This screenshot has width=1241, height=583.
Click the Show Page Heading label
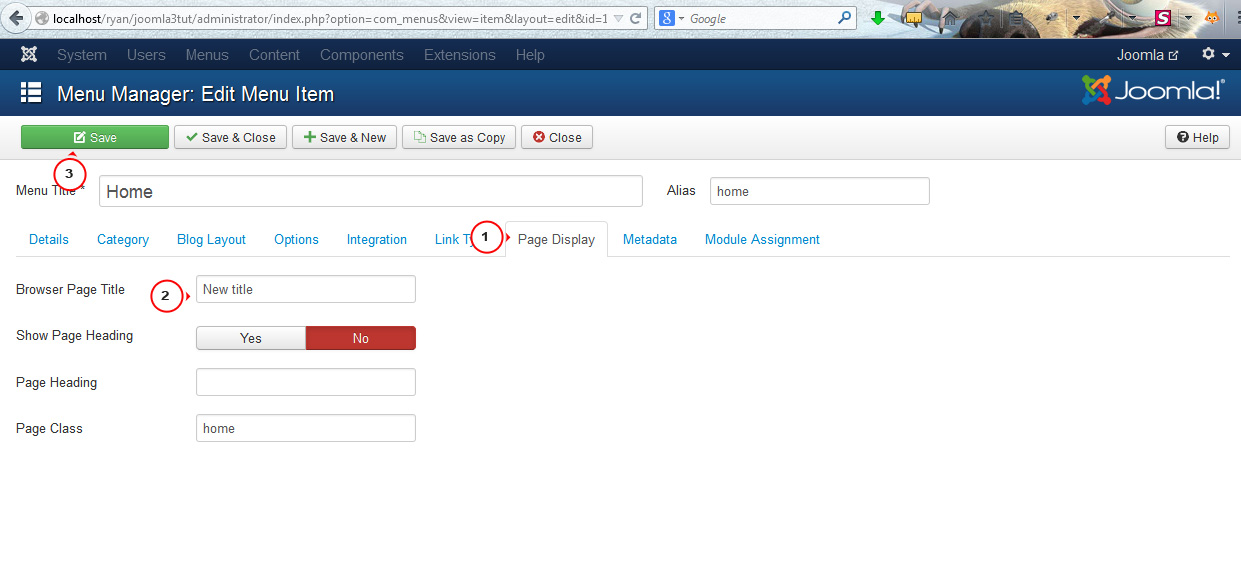click(74, 335)
